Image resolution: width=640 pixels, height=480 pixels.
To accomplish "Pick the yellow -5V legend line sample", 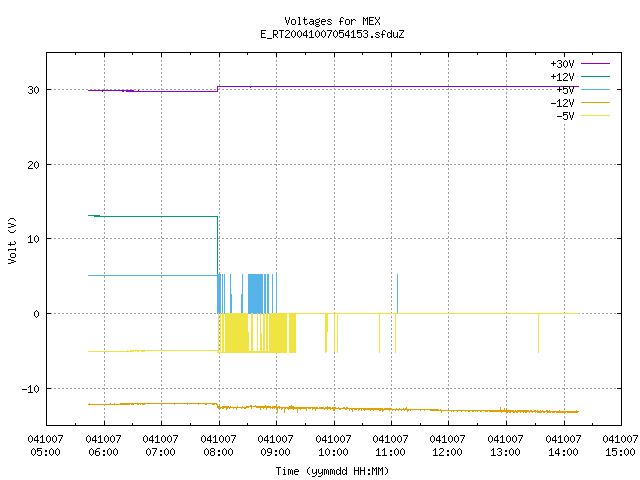I will [x=595, y=116].
